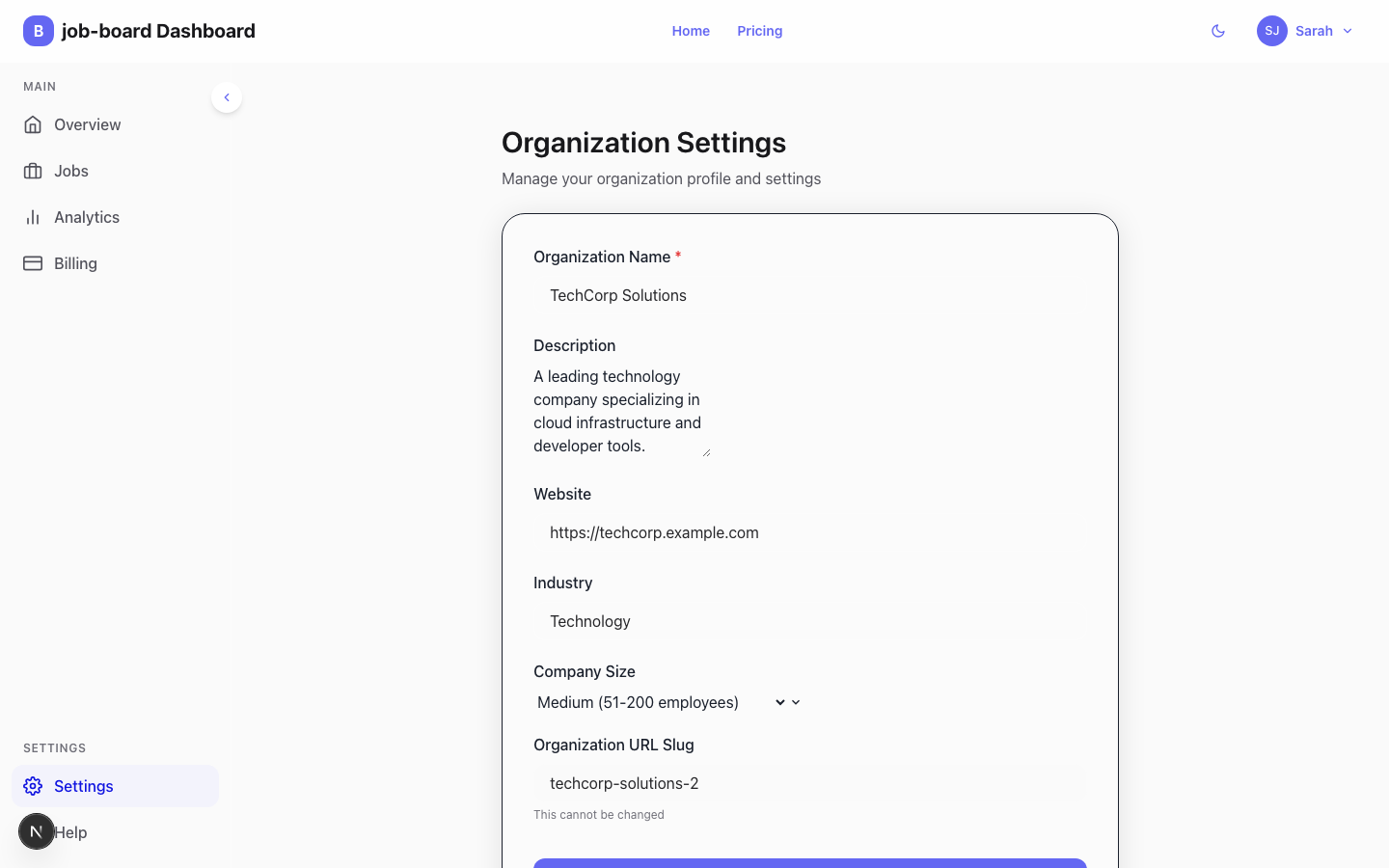1389x868 pixels.
Task: Navigate to the Home menu item
Action: 691,31
